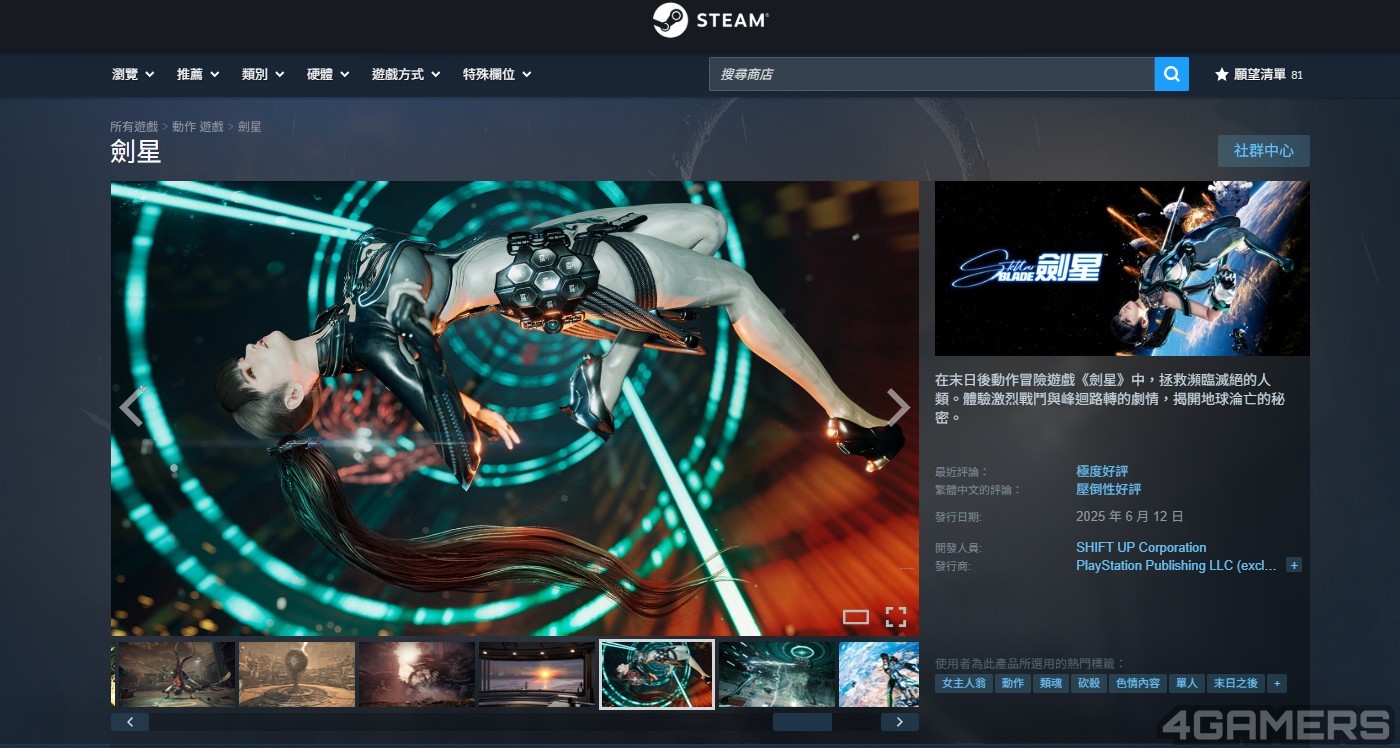The height and width of the screenshot is (748, 1400).
Task: Go to previous screenshot with left arrow
Action: tap(132, 408)
